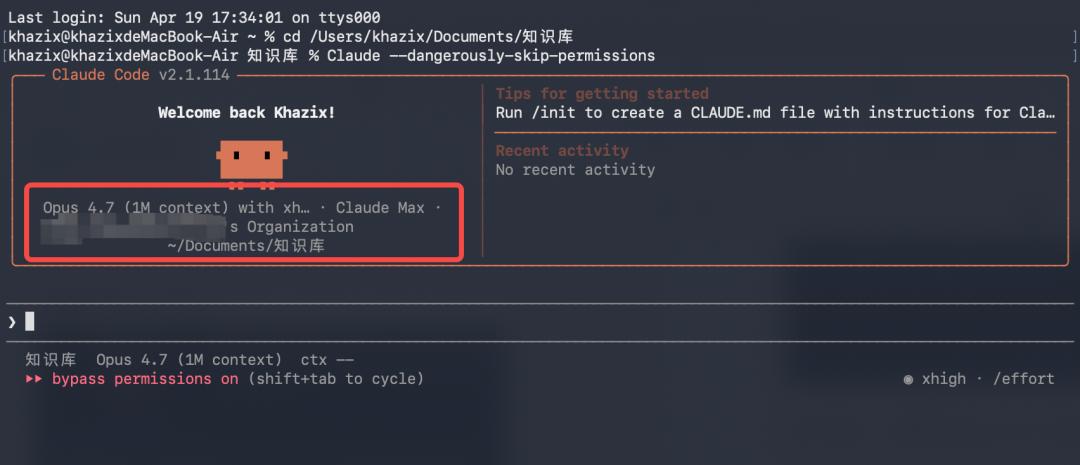Click the ctx -- context indicator
1080x465 pixels.
pos(327,360)
